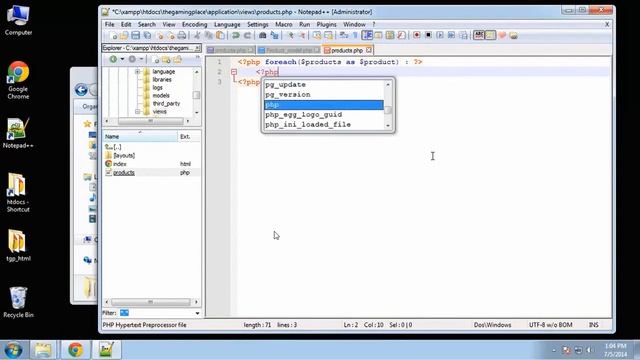The height and width of the screenshot is (360, 640).
Task: Click the New file icon in the toolbar
Action: [114, 36]
